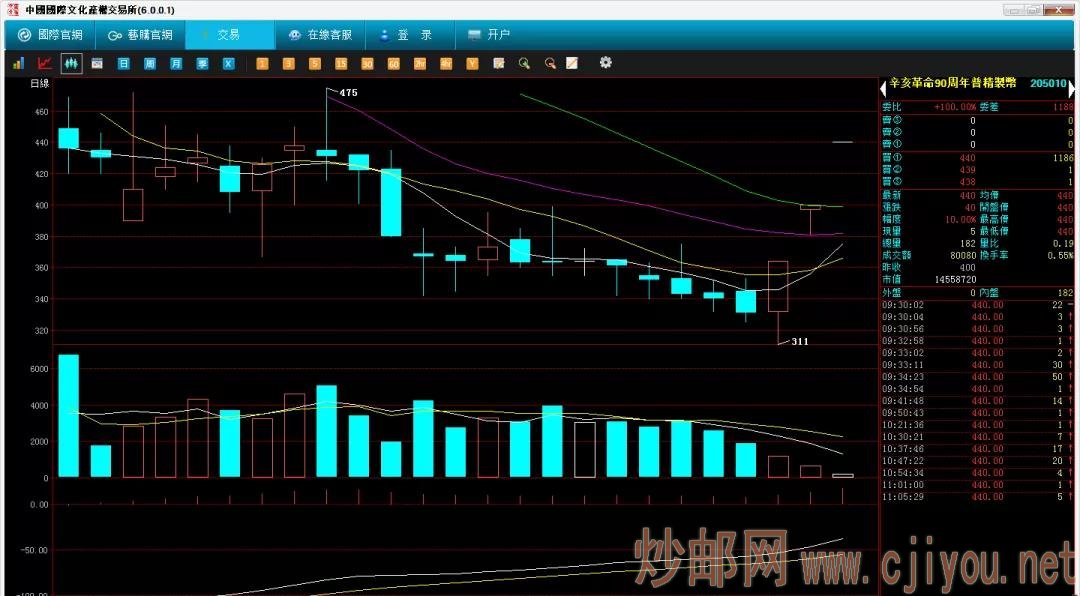This screenshot has height=596, width=1080.
Task: Click the 量比 0.19 value
Action: (1063, 243)
